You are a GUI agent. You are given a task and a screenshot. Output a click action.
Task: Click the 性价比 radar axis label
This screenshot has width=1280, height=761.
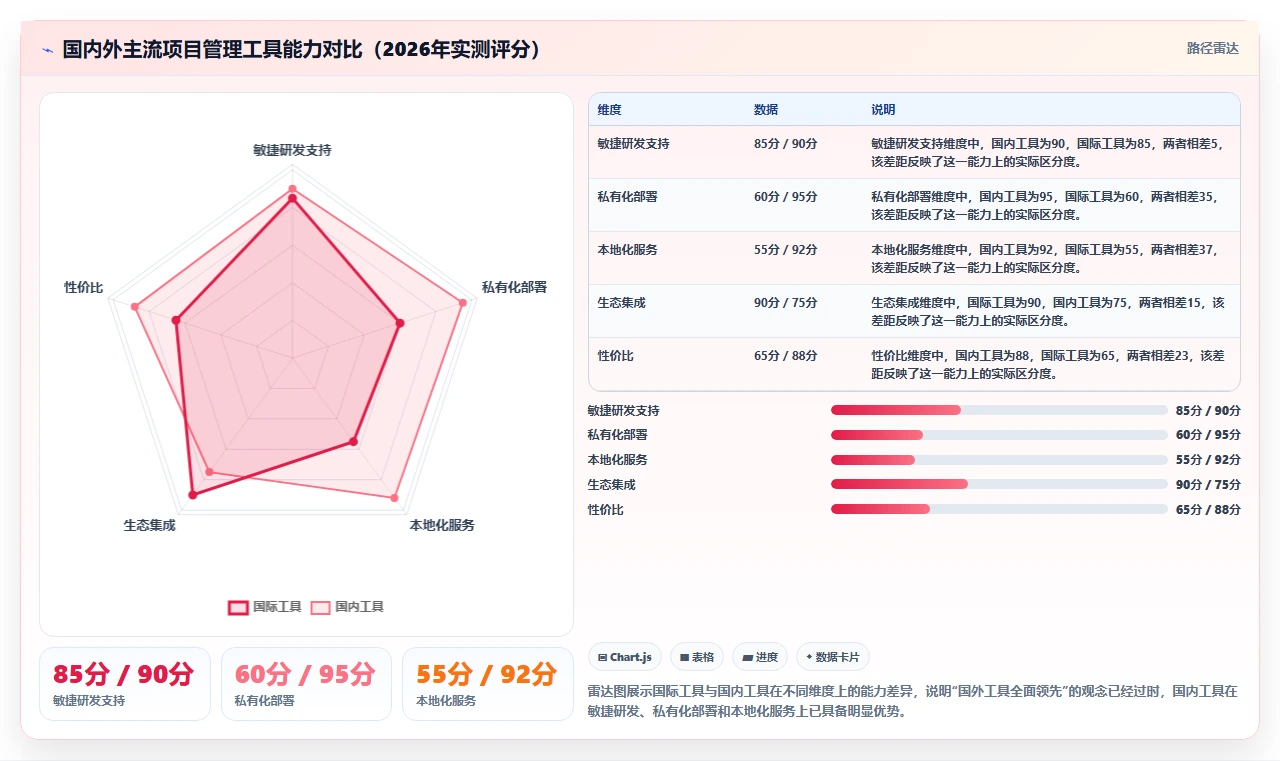point(84,287)
